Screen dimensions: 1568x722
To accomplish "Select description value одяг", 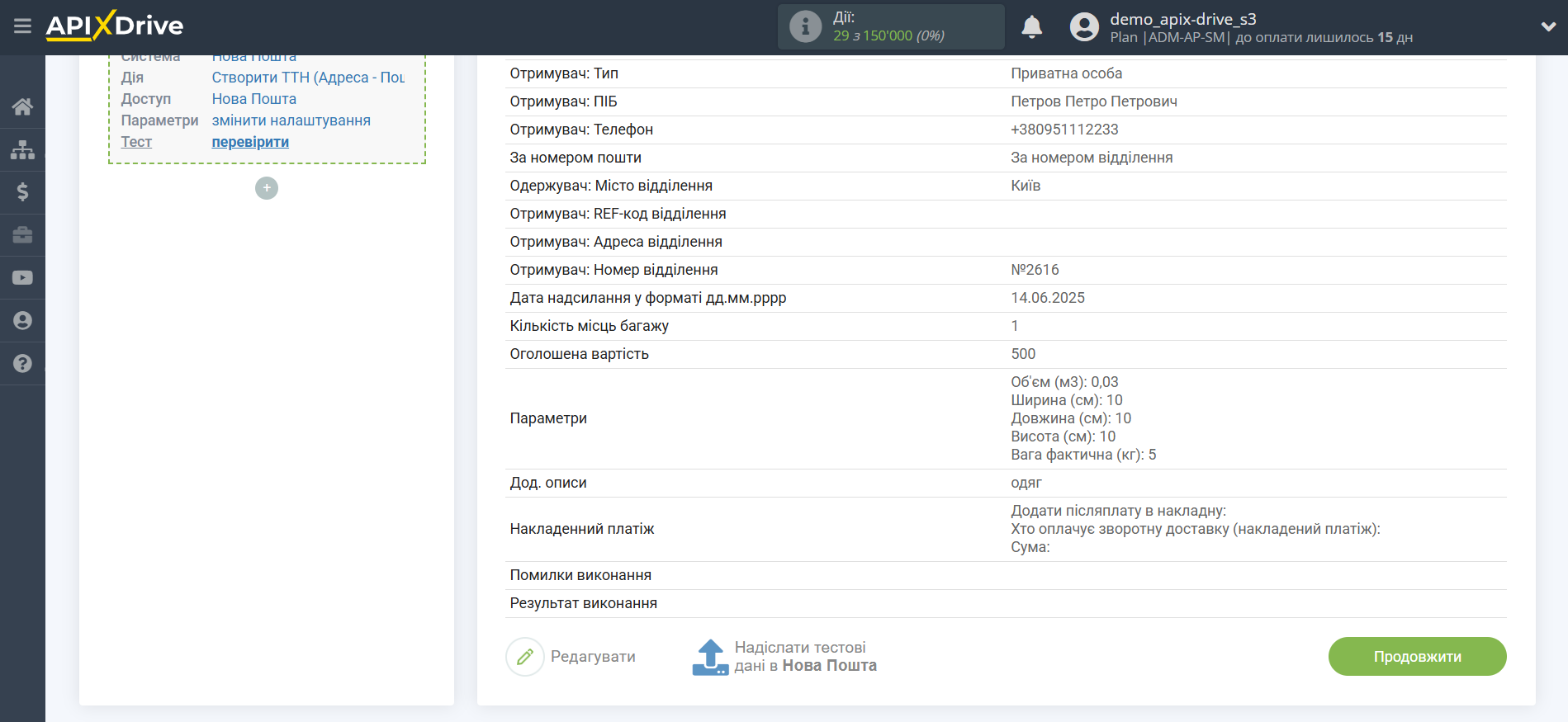I will click(x=1026, y=483).
